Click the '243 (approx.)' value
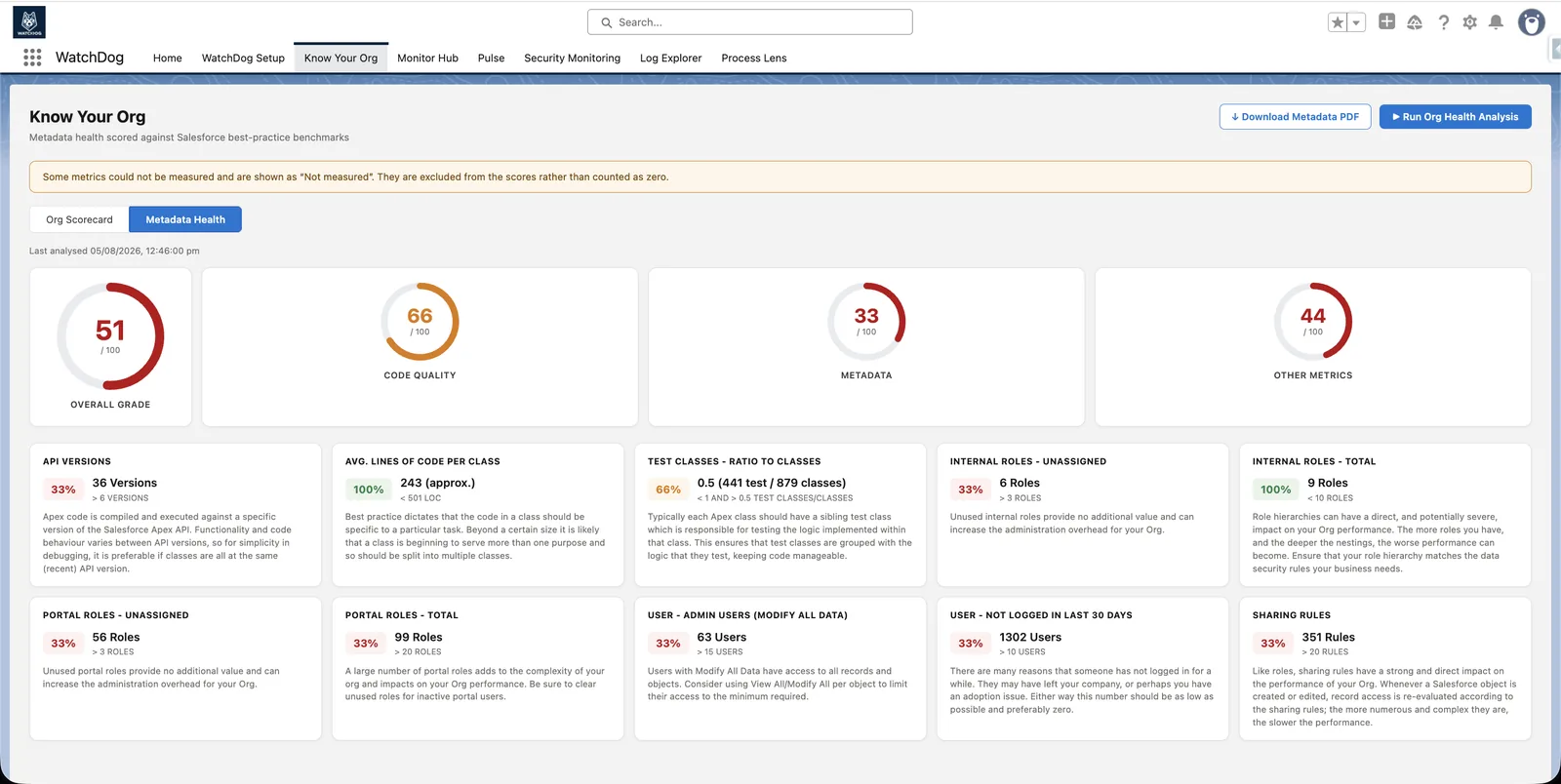This screenshot has height=784, width=1561. pyautogui.click(x=438, y=483)
